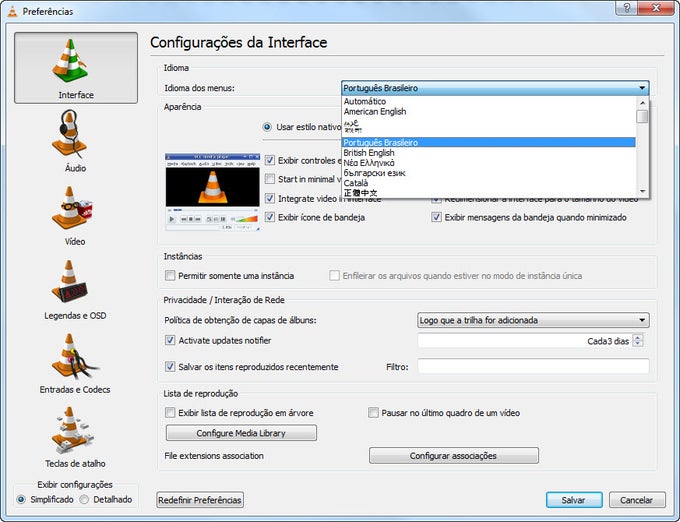Open the Vídeo settings category

76,214
